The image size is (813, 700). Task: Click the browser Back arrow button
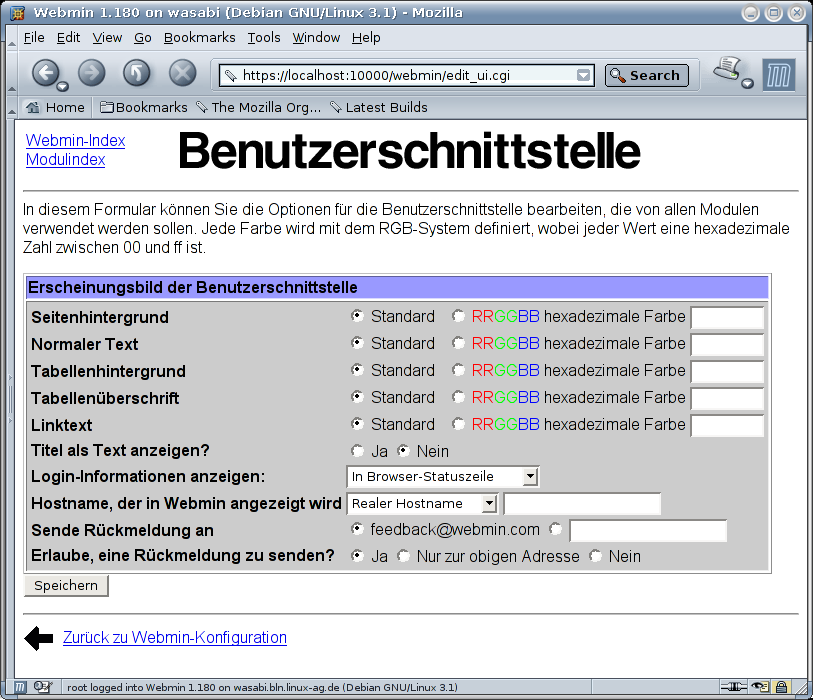point(45,73)
